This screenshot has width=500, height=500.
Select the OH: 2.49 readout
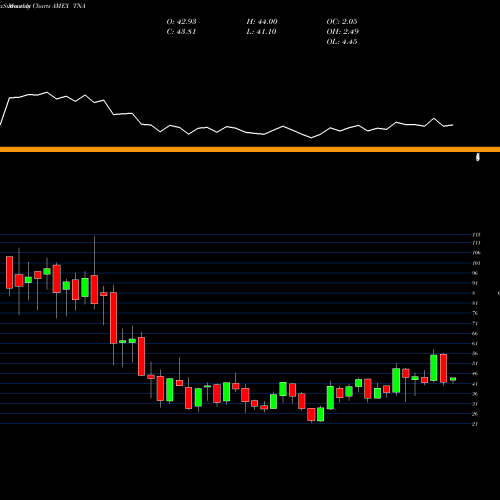coord(342,32)
